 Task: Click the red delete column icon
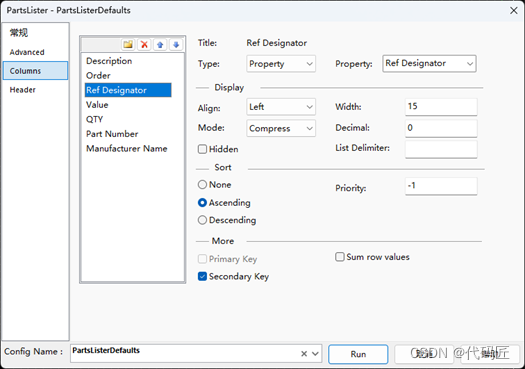[144, 44]
